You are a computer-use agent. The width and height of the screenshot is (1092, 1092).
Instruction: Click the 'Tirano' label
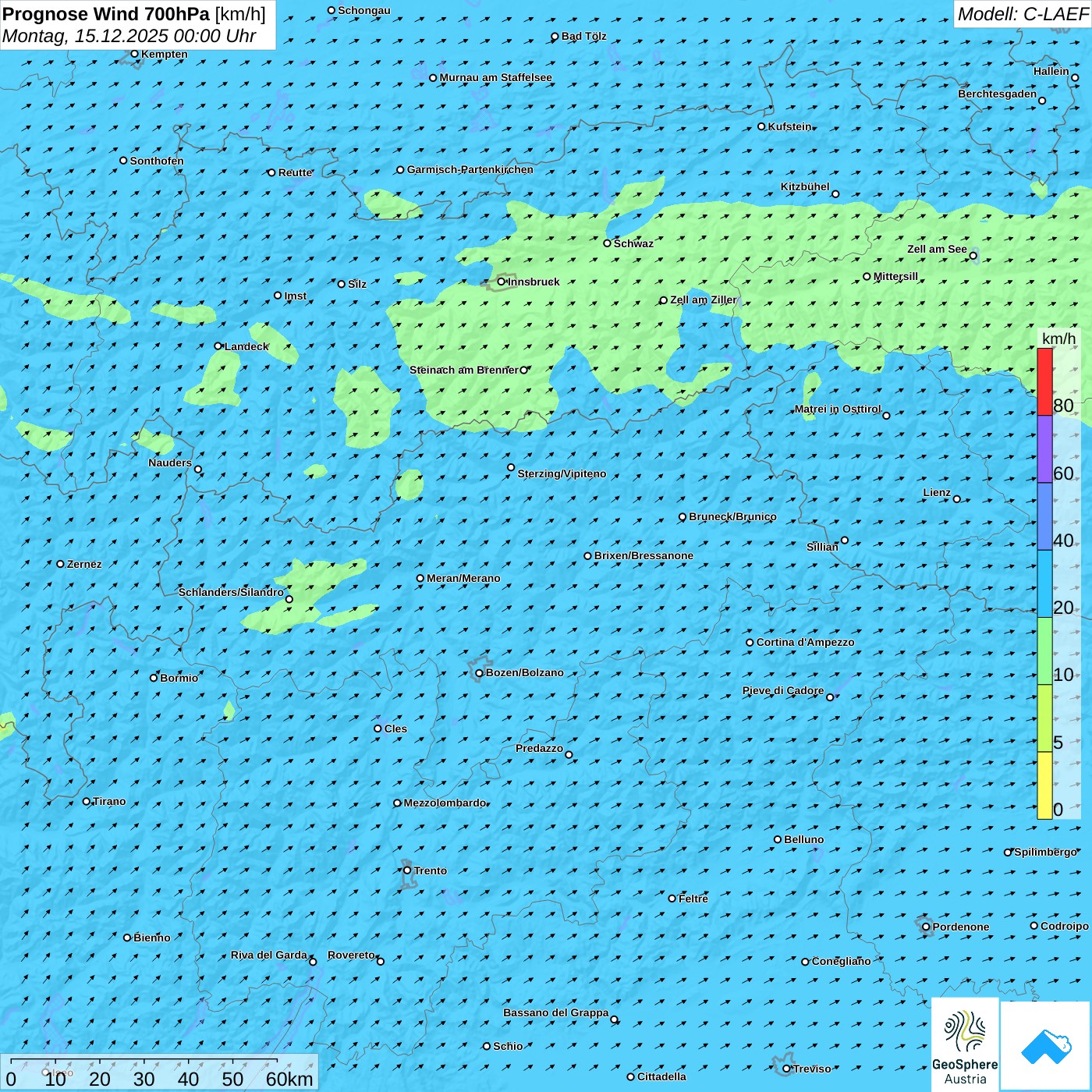tap(109, 801)
